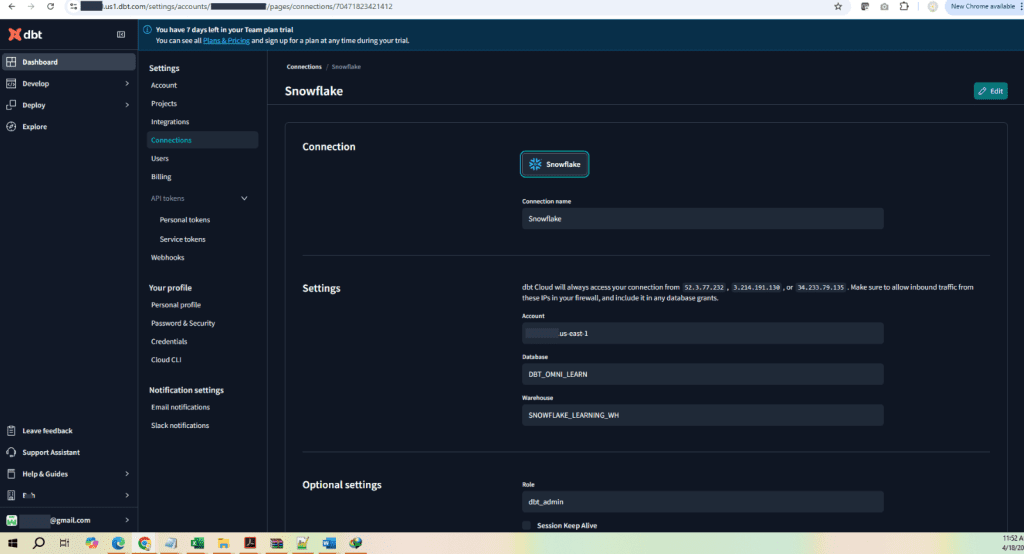Open File Explorer from the taskbar
Viewport: 1024px width, 554px height.
223,543
